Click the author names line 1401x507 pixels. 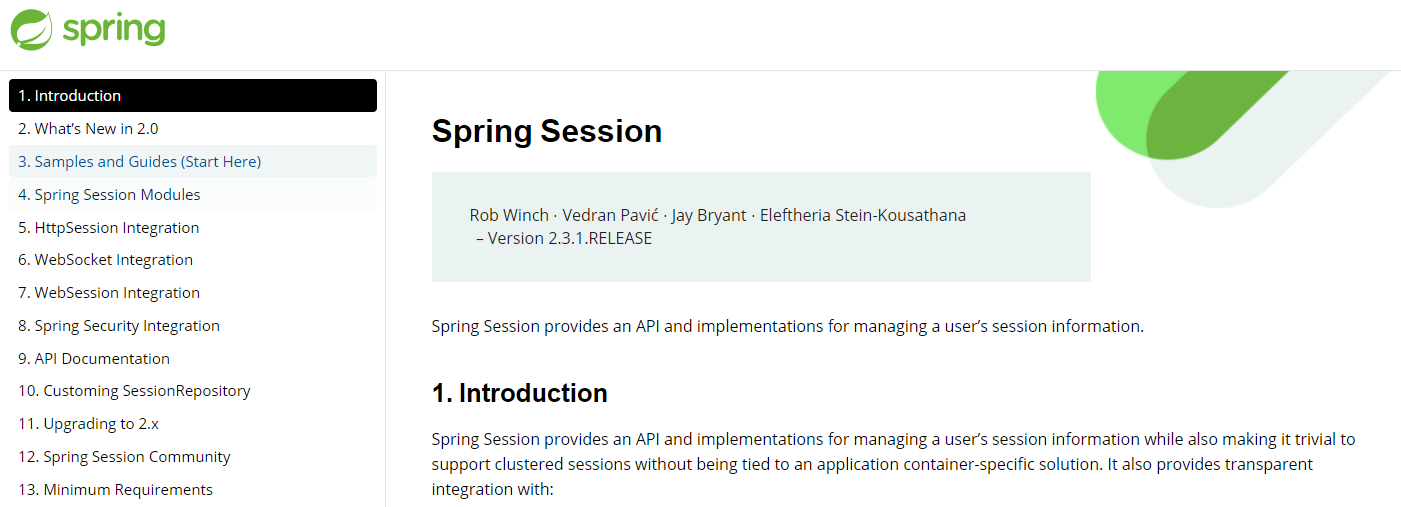(718, 215)
